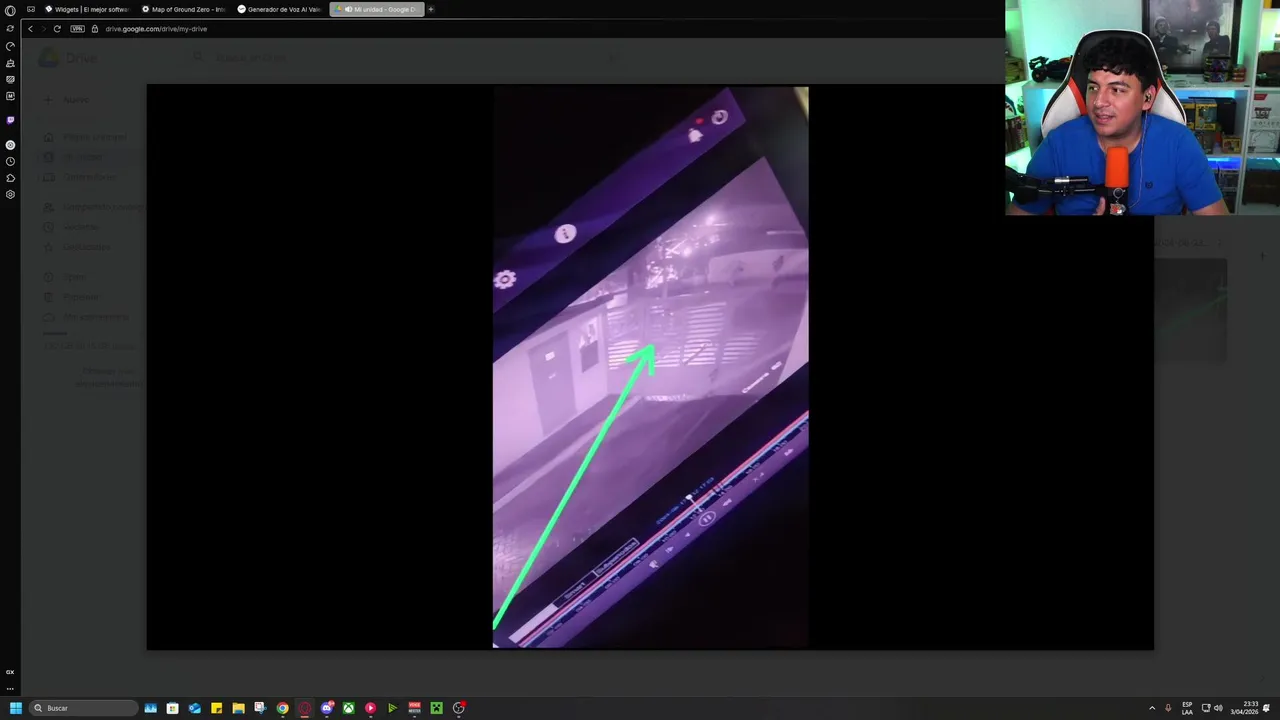This screenshot has width=1280, height=720.
Task: Reload the Google Drive page
Action: click(x=57, y=29)
